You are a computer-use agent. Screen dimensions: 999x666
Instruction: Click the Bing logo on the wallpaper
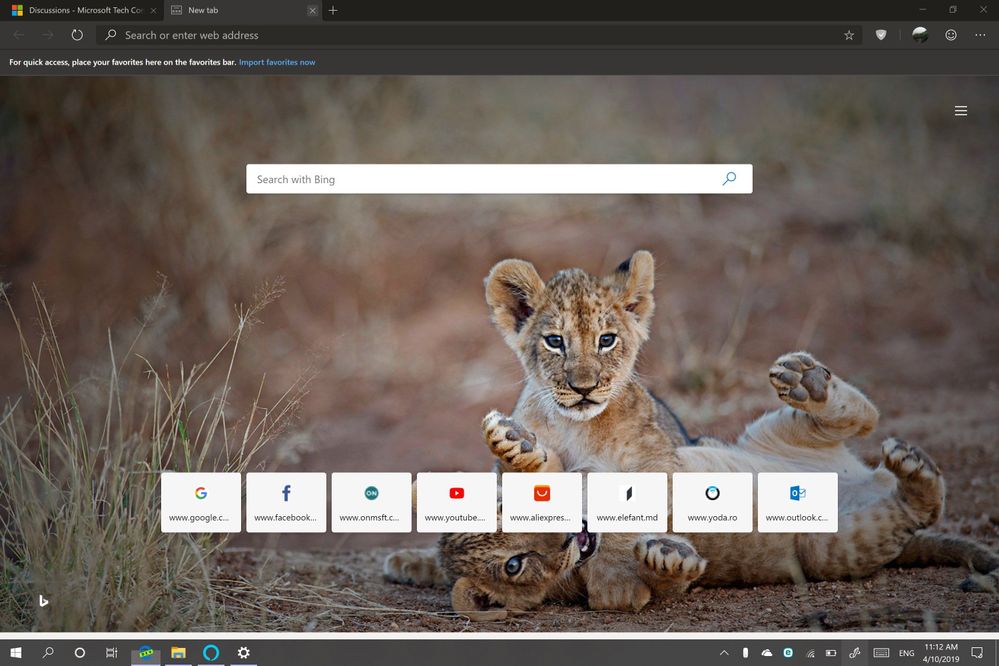click(43, 600)
